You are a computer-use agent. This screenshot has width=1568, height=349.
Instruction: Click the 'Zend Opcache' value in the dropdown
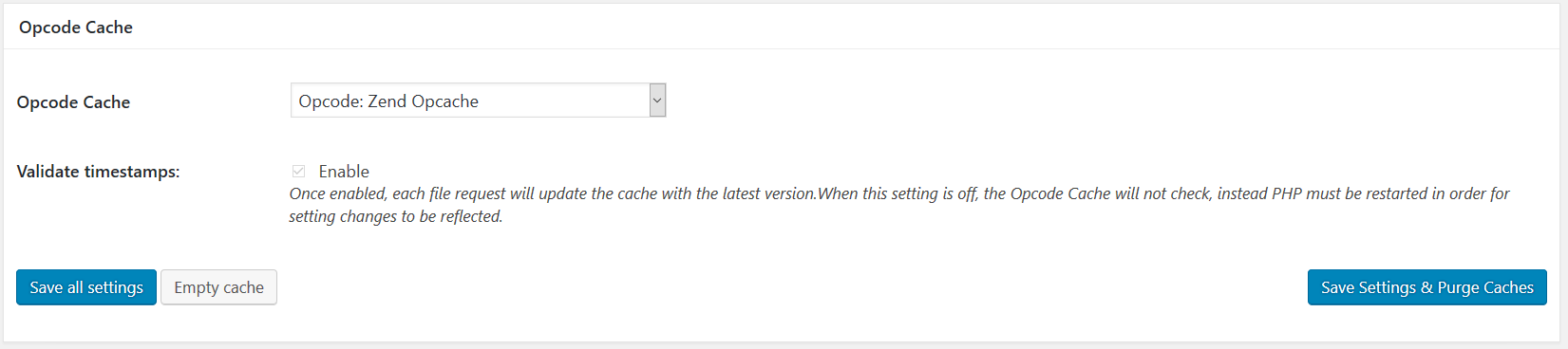(x=424, y=101)
